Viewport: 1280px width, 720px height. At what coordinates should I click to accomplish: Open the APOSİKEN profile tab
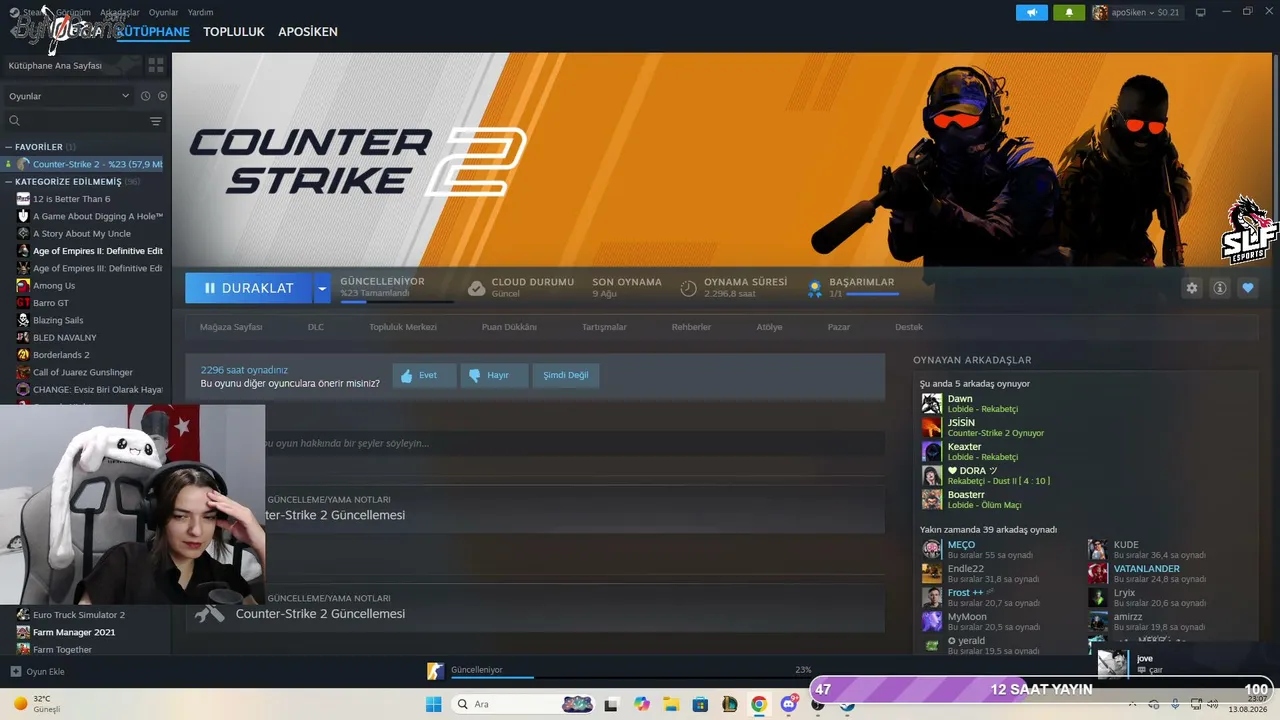308,32
